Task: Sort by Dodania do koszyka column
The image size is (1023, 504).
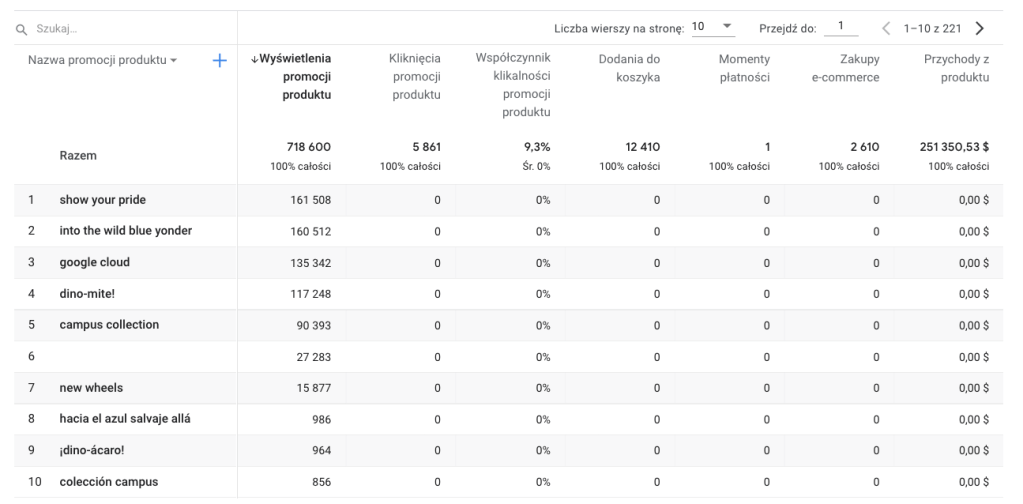Action: tap(628, 69)
